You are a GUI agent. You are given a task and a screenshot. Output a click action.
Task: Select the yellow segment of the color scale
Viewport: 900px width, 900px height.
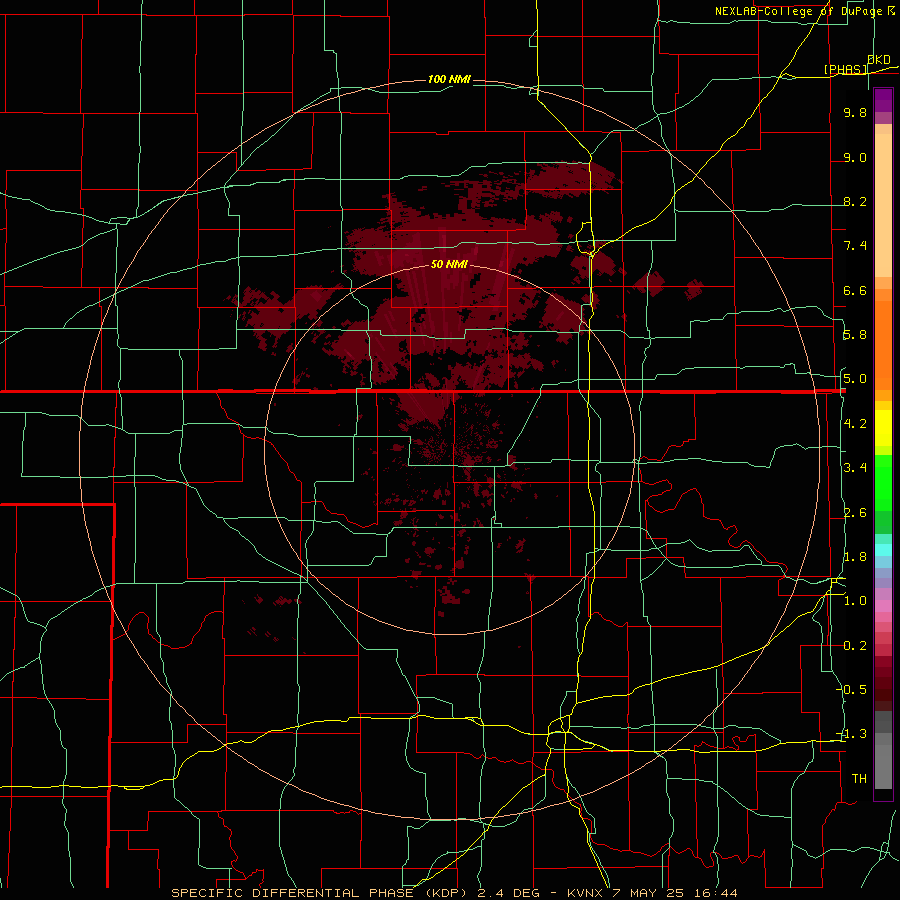[x=883, y=428]
